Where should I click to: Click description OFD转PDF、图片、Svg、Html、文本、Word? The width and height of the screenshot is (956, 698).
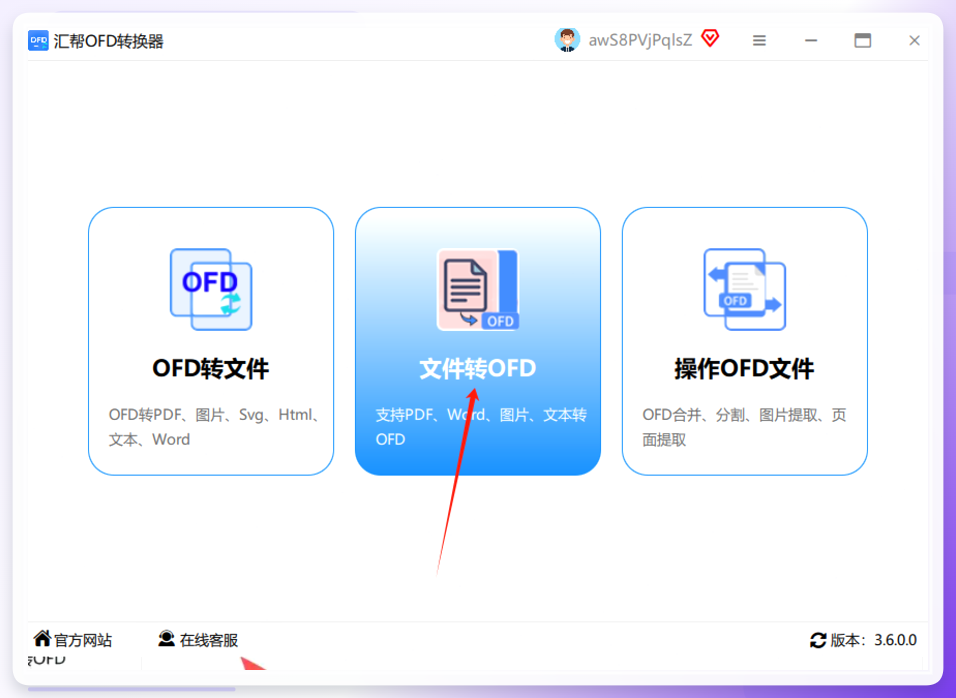215,427
